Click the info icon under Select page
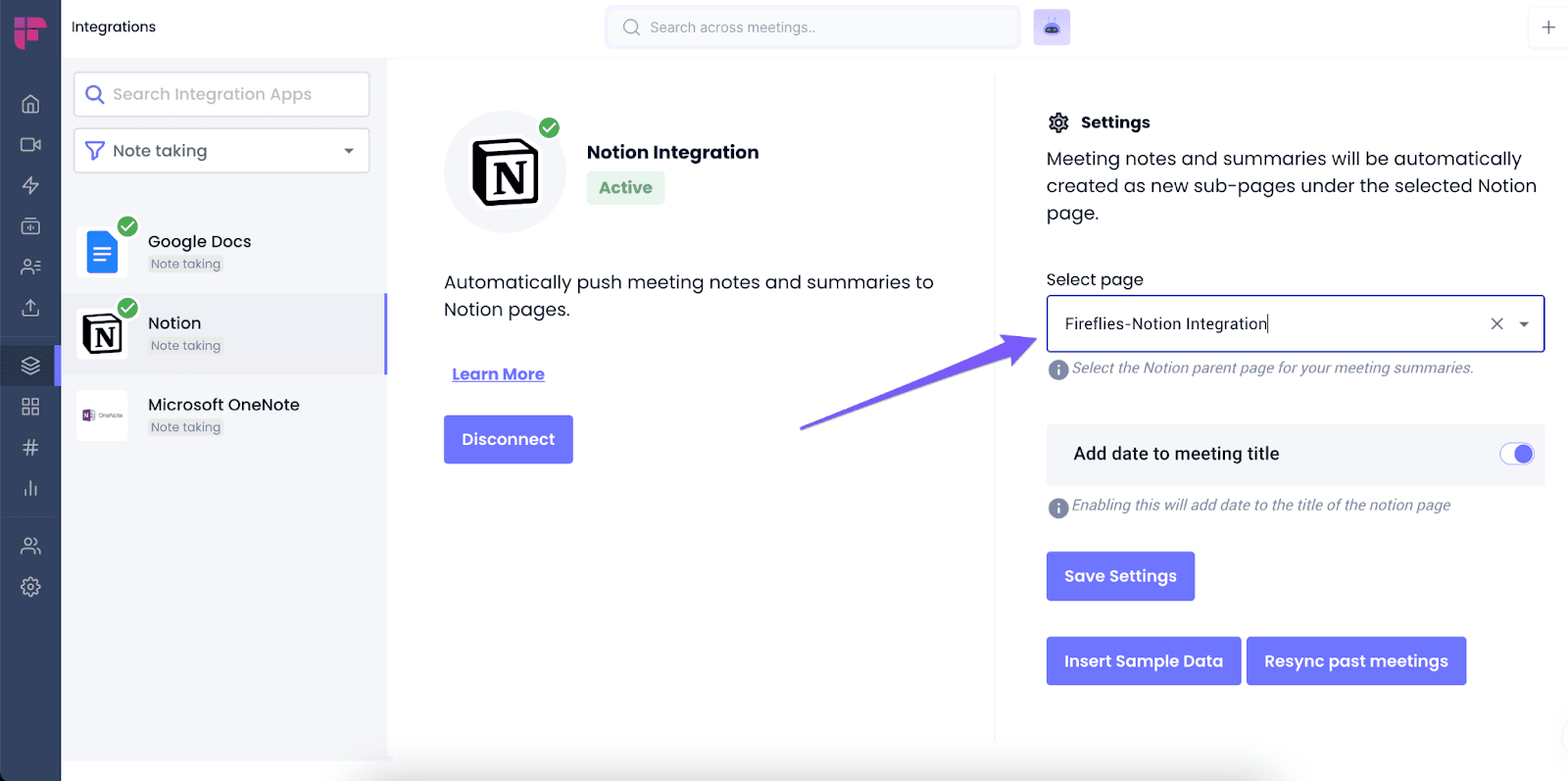1568x781 pixels. [x=1058, y=369]
